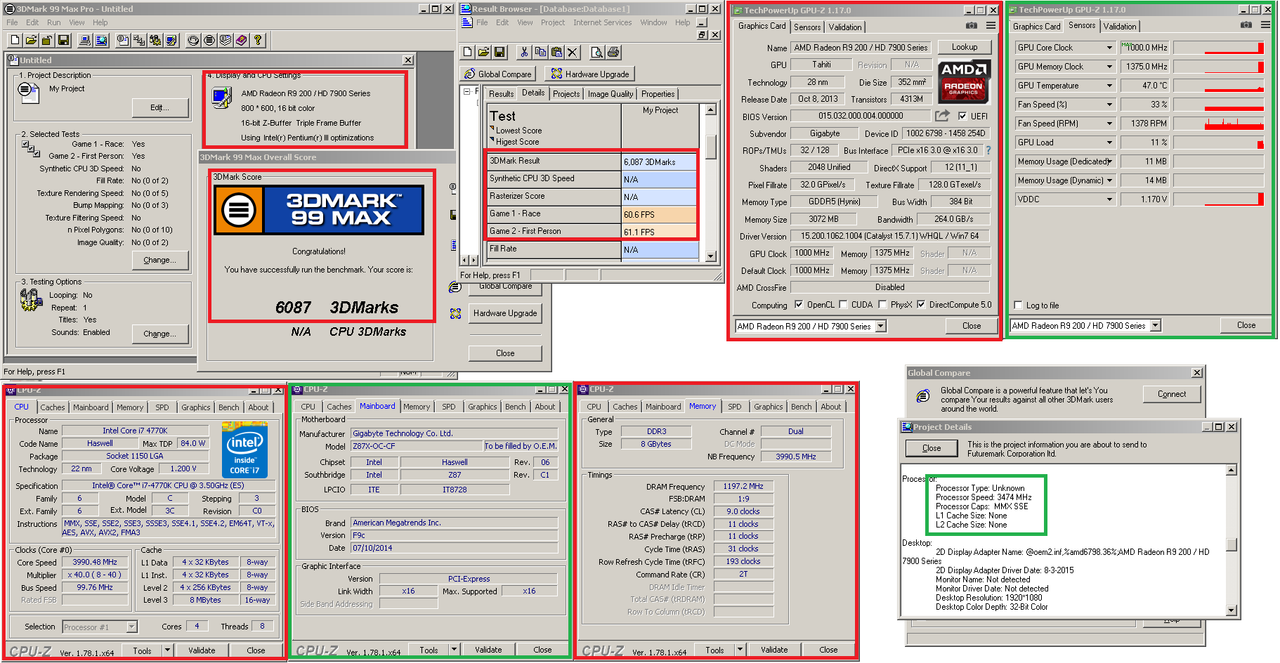This screenshot has height=663, width=1280.
Task: Open GPU selector dropdown in GPU-Z Graphics Card window
Action: (x=879, y=326)
